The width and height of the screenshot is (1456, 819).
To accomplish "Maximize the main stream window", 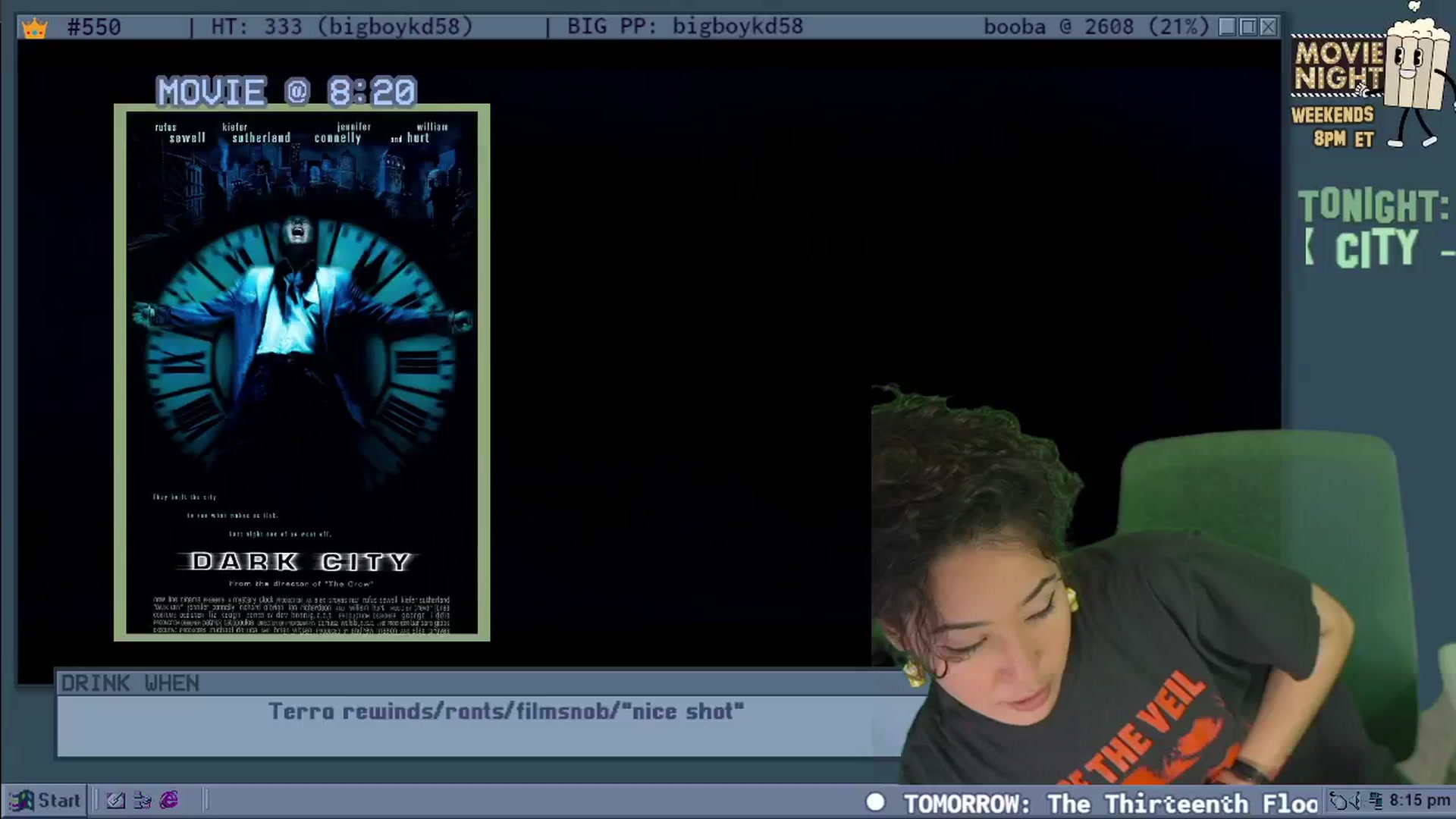I will (x=1247, y=27).
